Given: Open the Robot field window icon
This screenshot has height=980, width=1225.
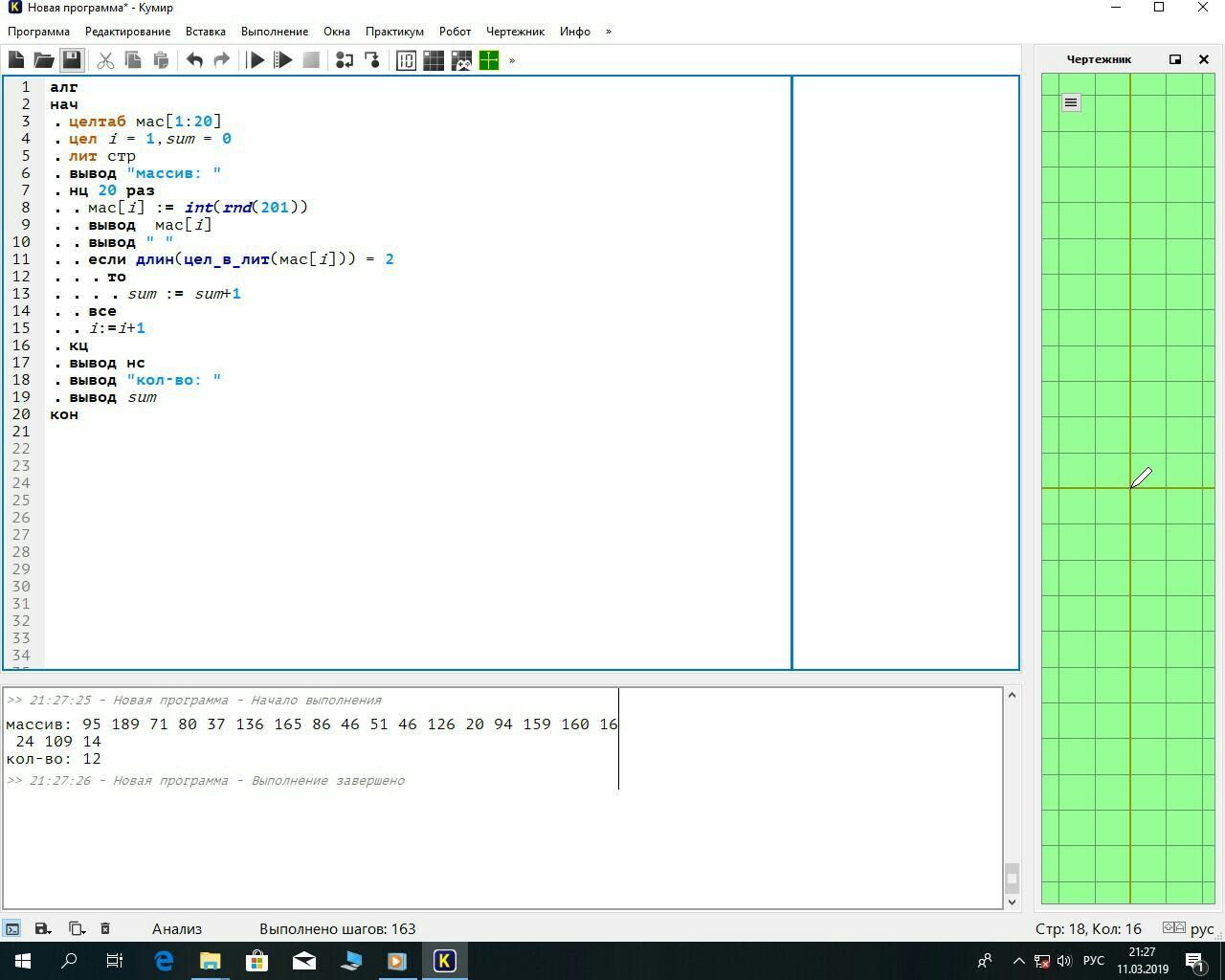Looking at the screenshot, I should click(434, 60).
